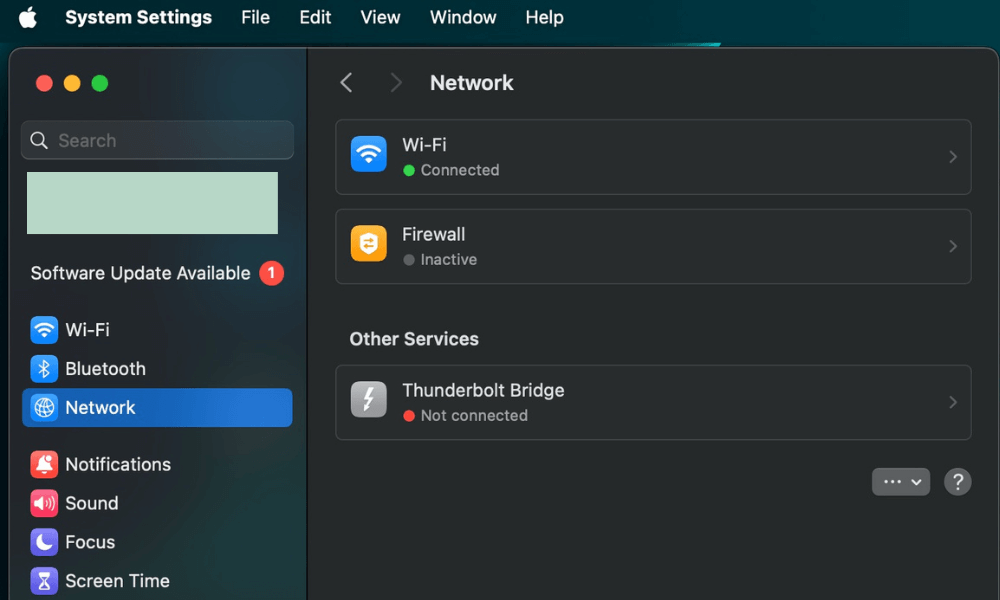Click the Focus moon icon
Viewport: 1000px width, 600px height.
[x=44, y=542]
